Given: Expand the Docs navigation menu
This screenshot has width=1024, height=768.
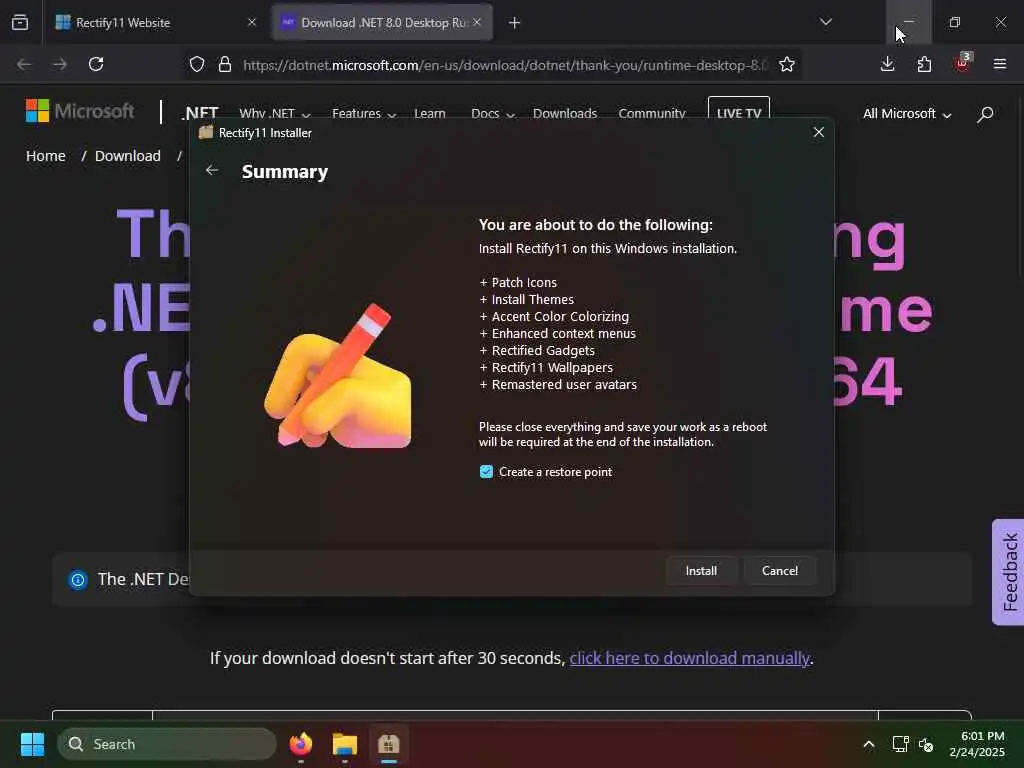Looking at the screenshot, I should [x=493, y=114].
